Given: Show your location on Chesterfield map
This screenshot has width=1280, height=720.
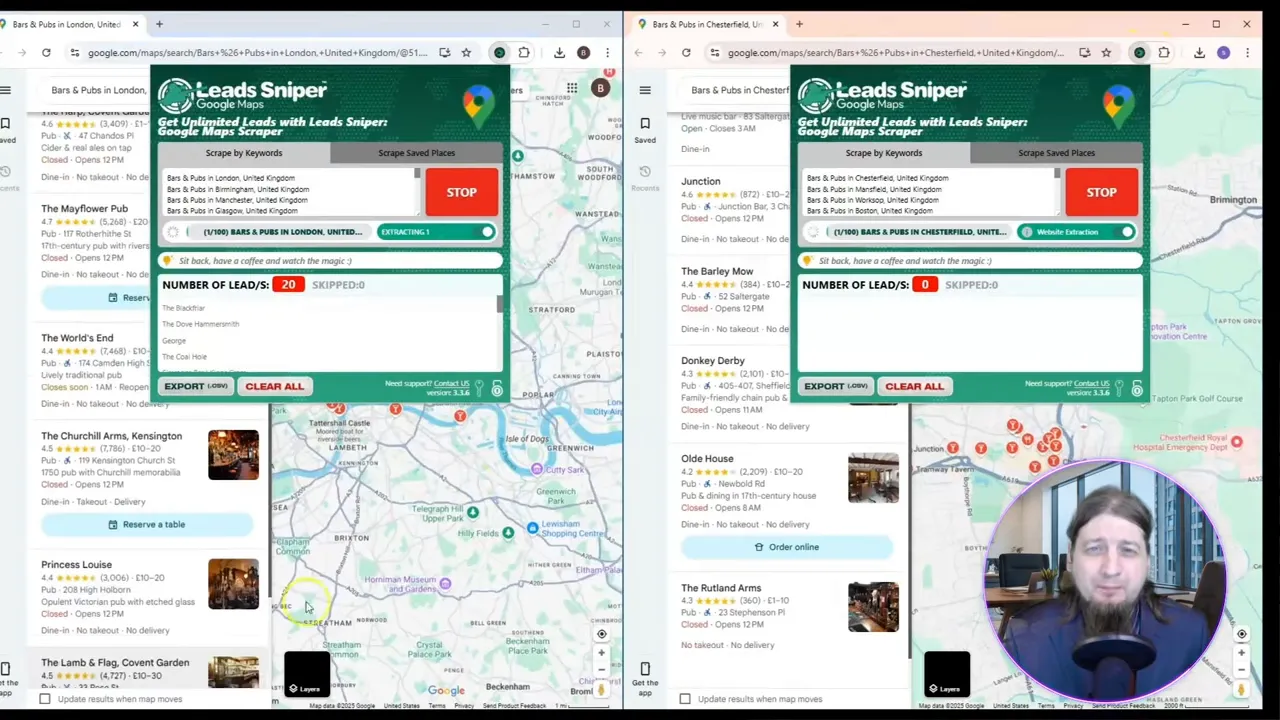Looking at the screenshot, I should pyautogui.click(x=1242, y=634).
